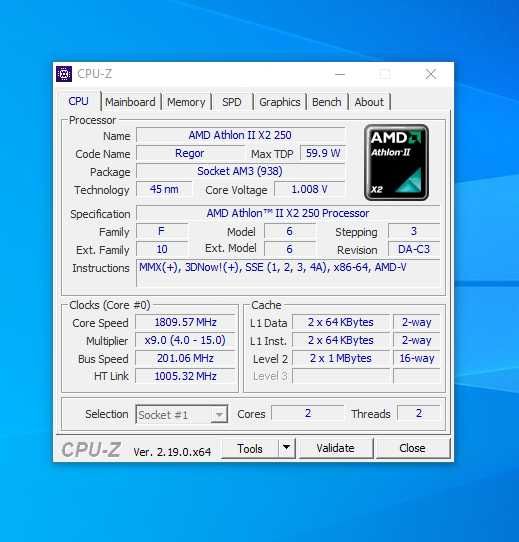Click the Specification field text

tap(288, 213)
